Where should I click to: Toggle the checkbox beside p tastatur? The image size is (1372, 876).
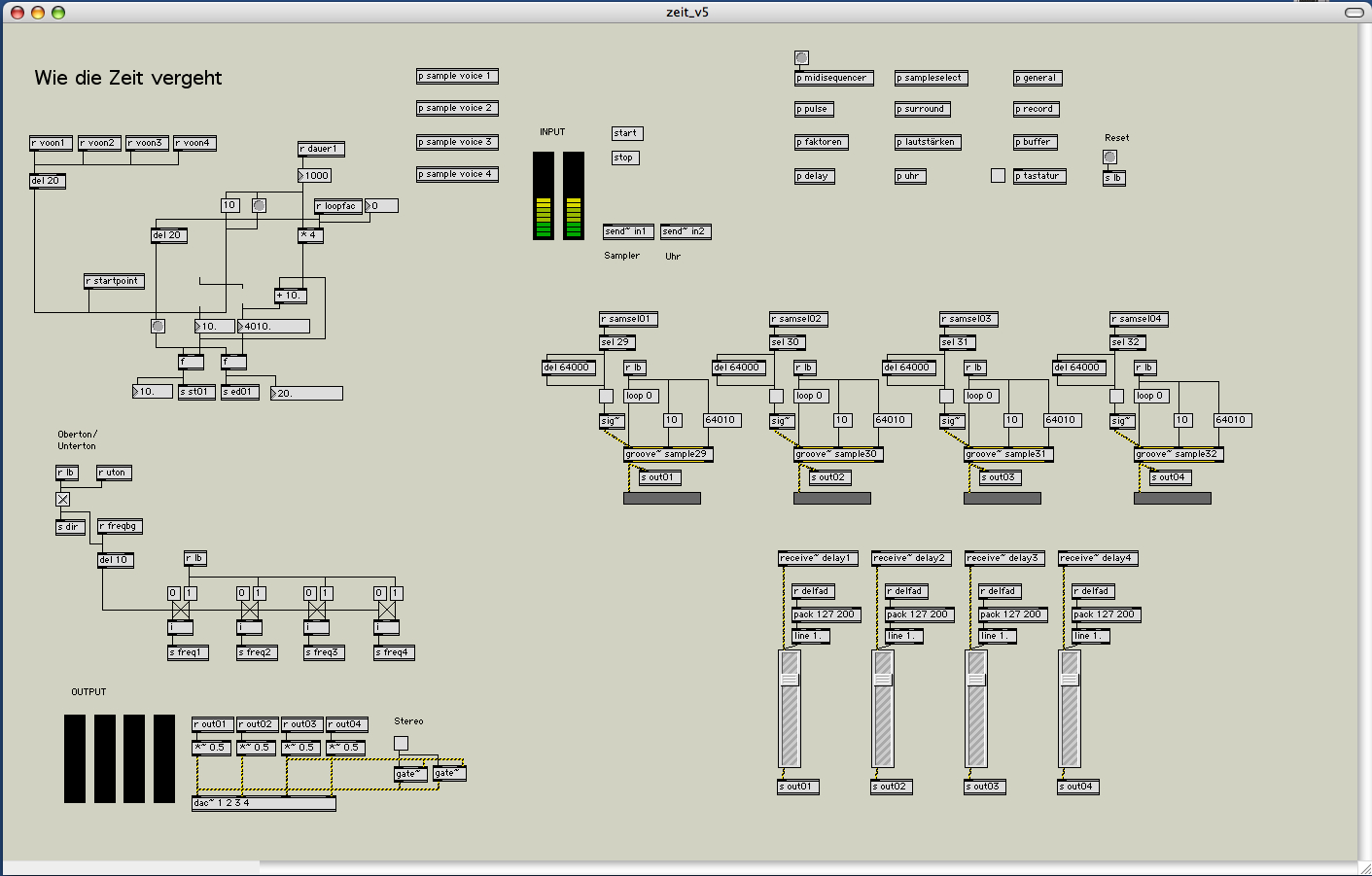(998, 176)
